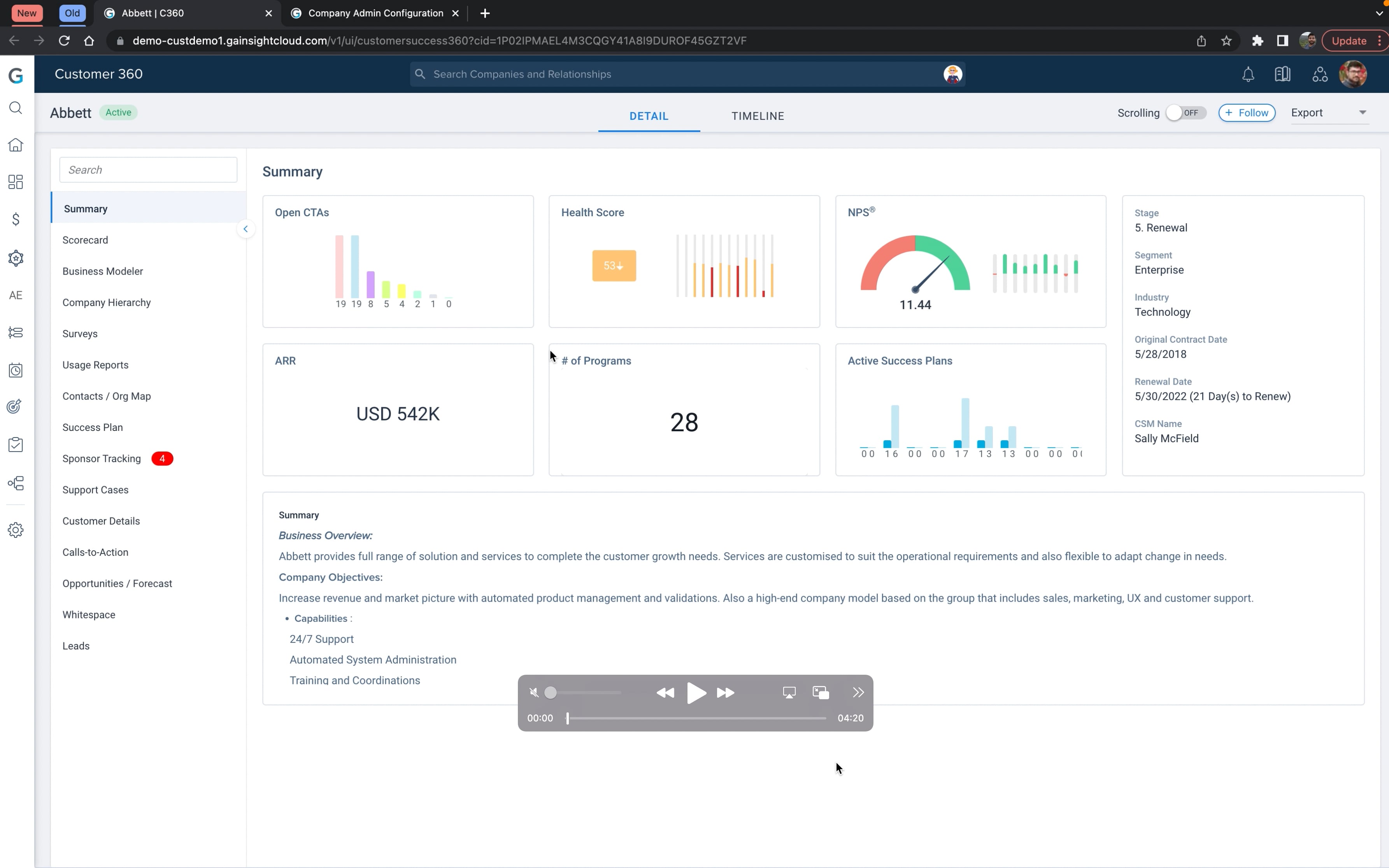Click the Active status badge next to Abbett
Screen dimensions: 1389x868
[x=118, y=112]
